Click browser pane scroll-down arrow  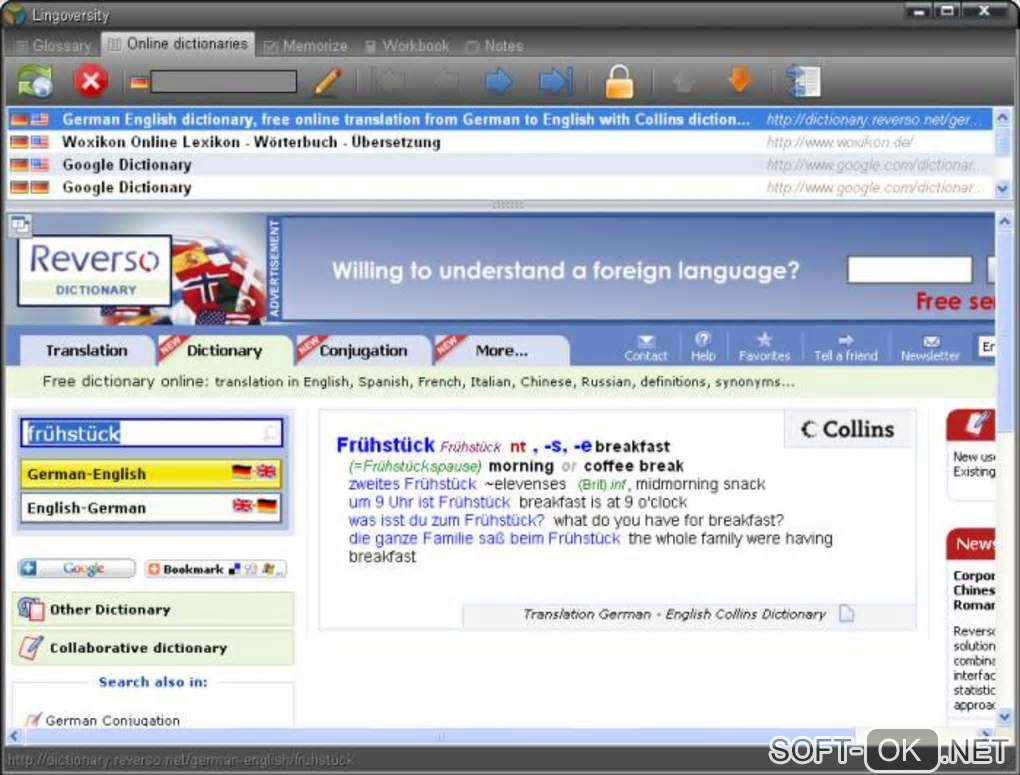click(x=1004, y=716)
